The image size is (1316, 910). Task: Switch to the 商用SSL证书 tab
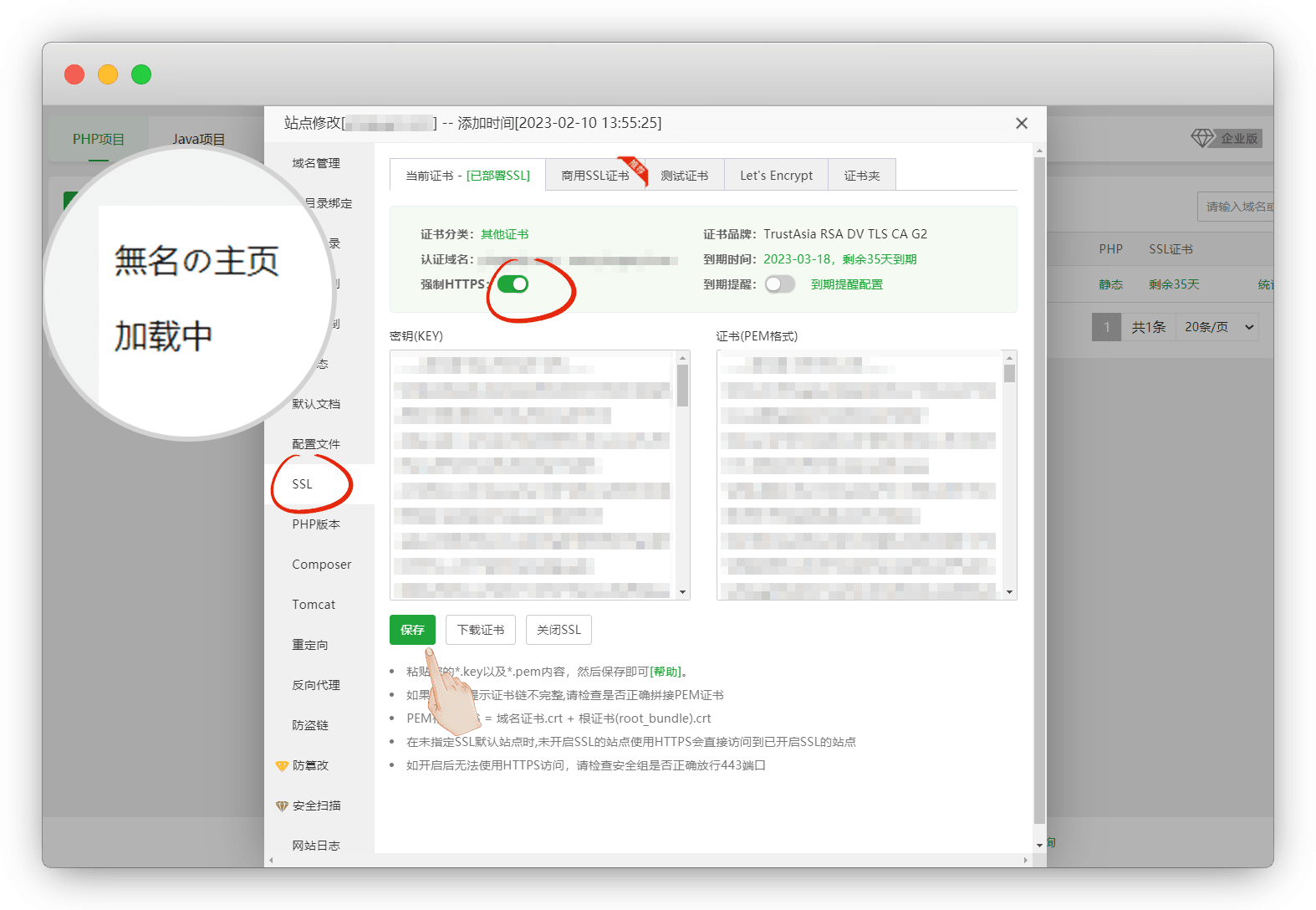click(594, 176)
